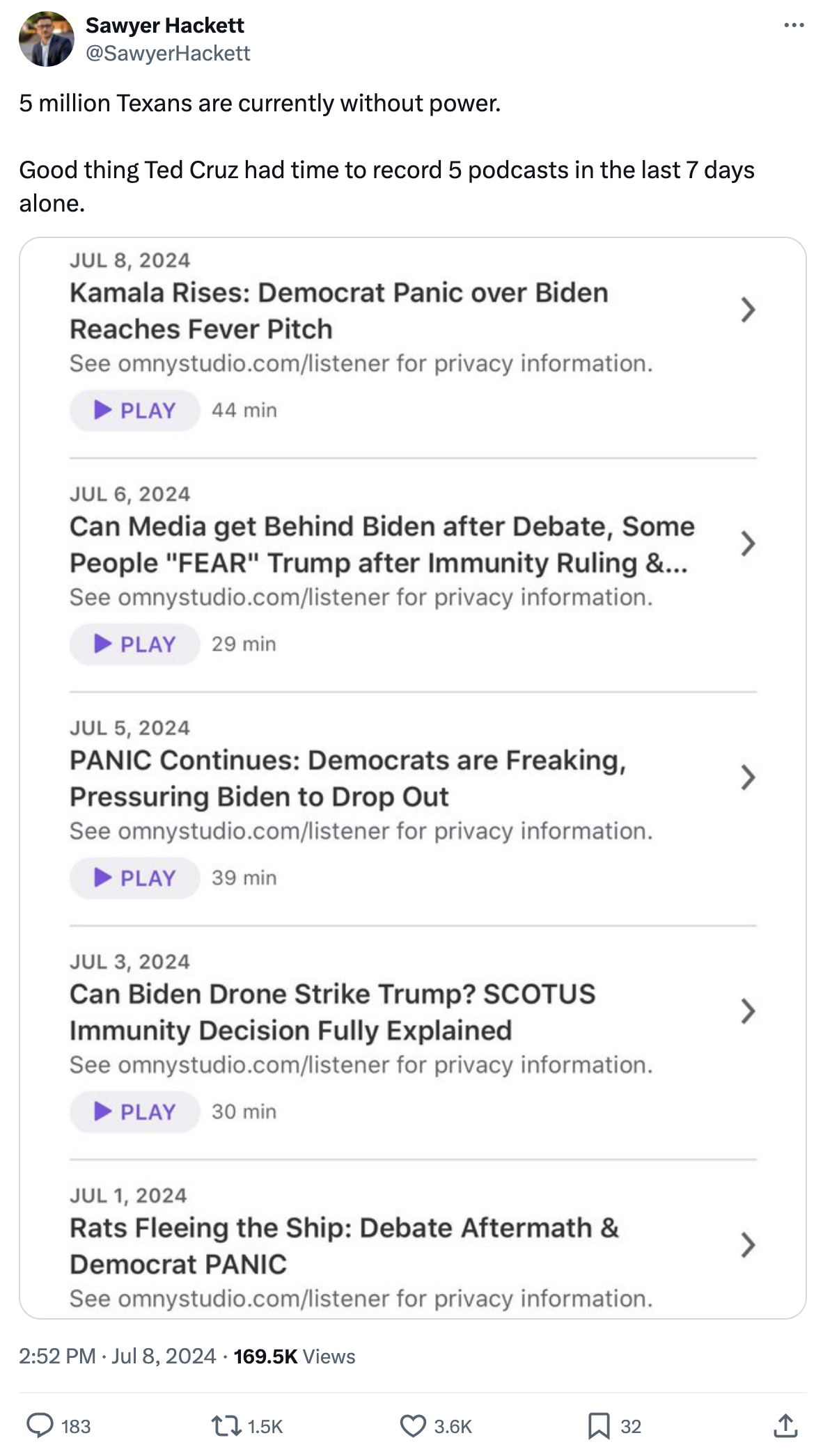
Task: Click the share upload icon
Action: click(x=785, y=1426)
